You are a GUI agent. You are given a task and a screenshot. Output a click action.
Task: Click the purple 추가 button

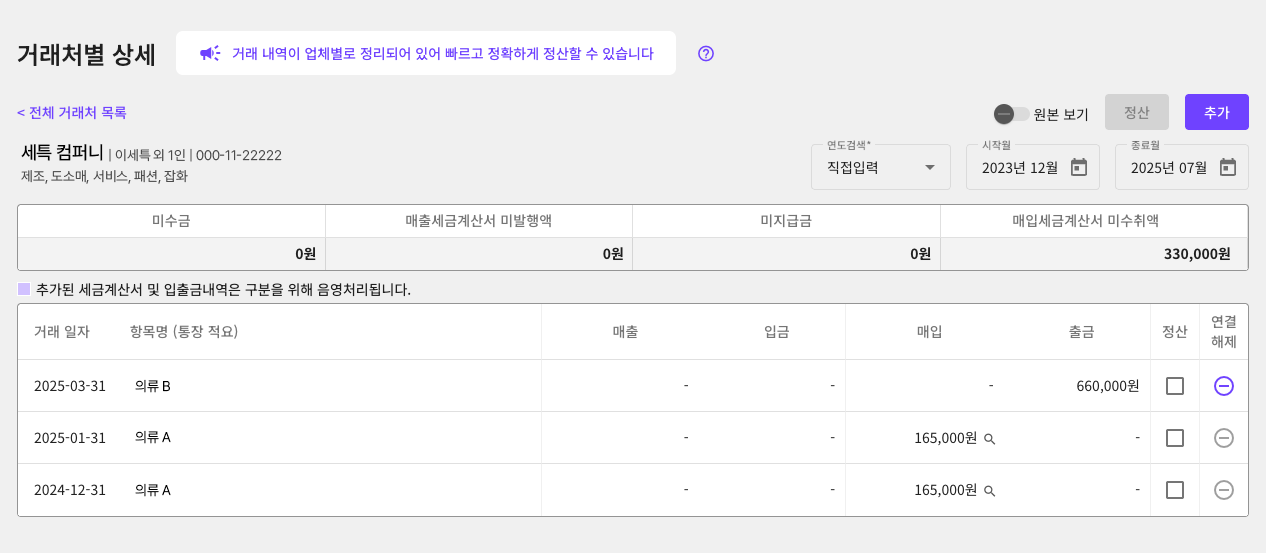point(1217,112)
